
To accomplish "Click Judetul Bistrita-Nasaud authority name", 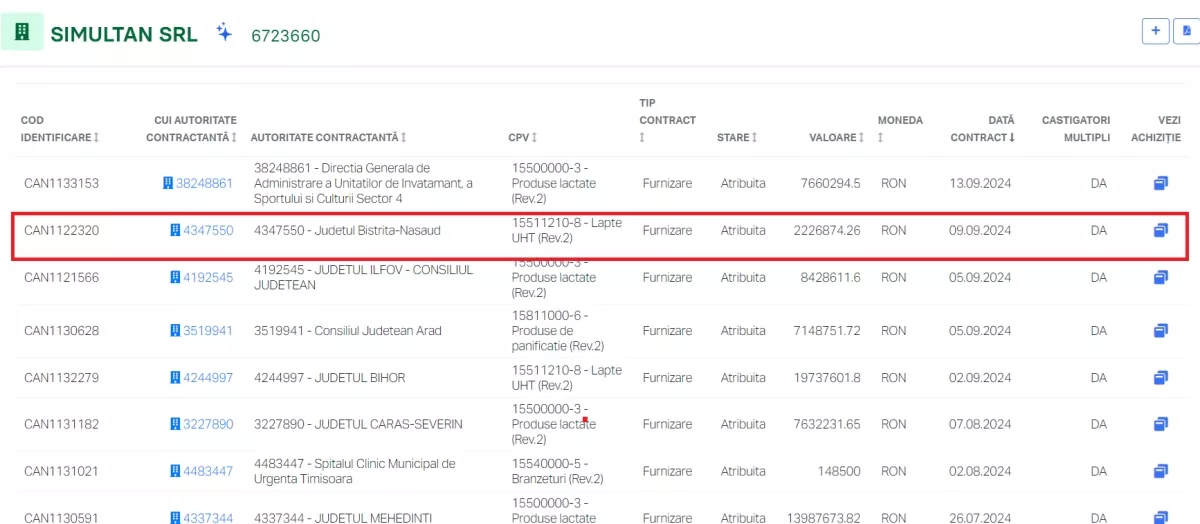I will [x=347, y=230].
